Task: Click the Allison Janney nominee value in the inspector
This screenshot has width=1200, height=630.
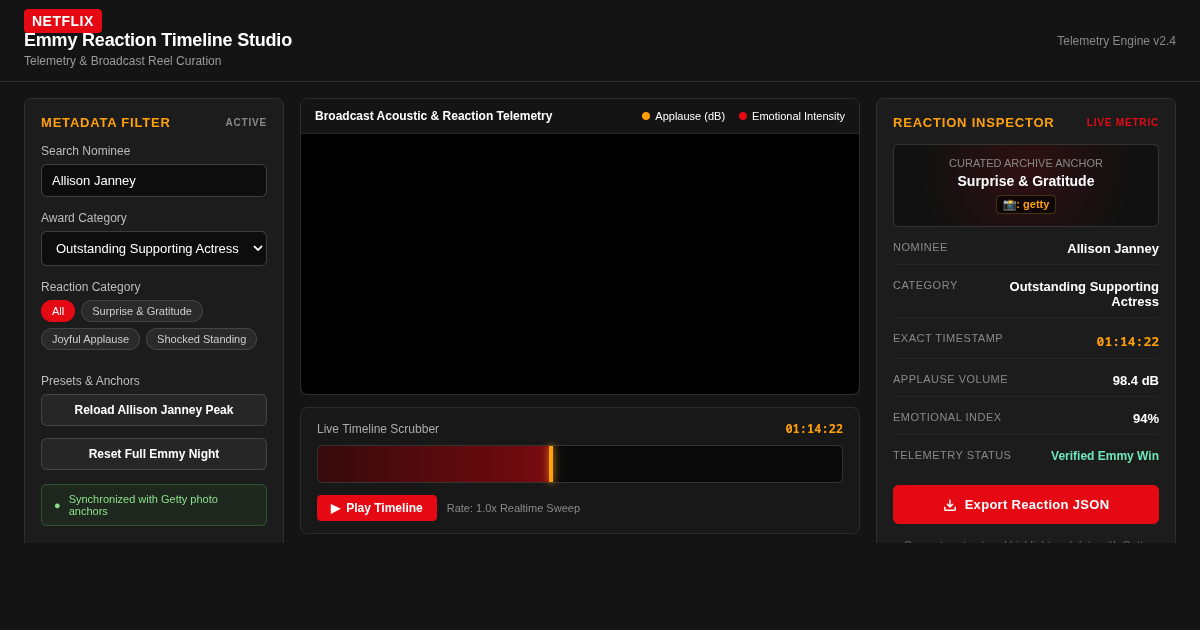Action: [x=1113, y=248]
